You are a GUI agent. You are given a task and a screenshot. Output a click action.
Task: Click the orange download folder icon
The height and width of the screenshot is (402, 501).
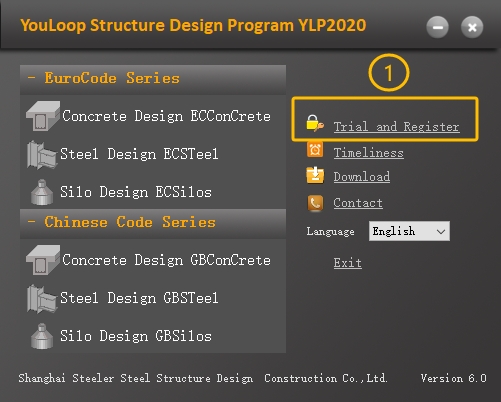click(x=315, y=175)
